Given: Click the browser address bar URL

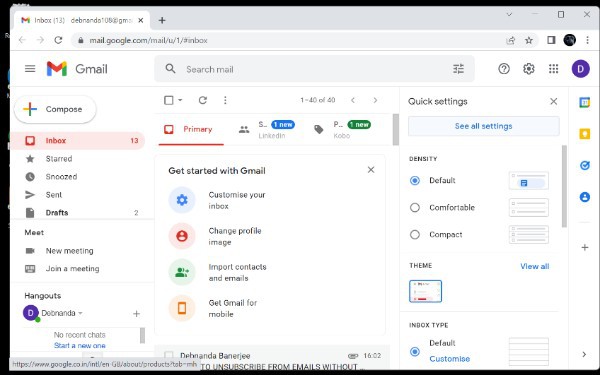Looking at the screenshot, I should [x=148, y=40].
